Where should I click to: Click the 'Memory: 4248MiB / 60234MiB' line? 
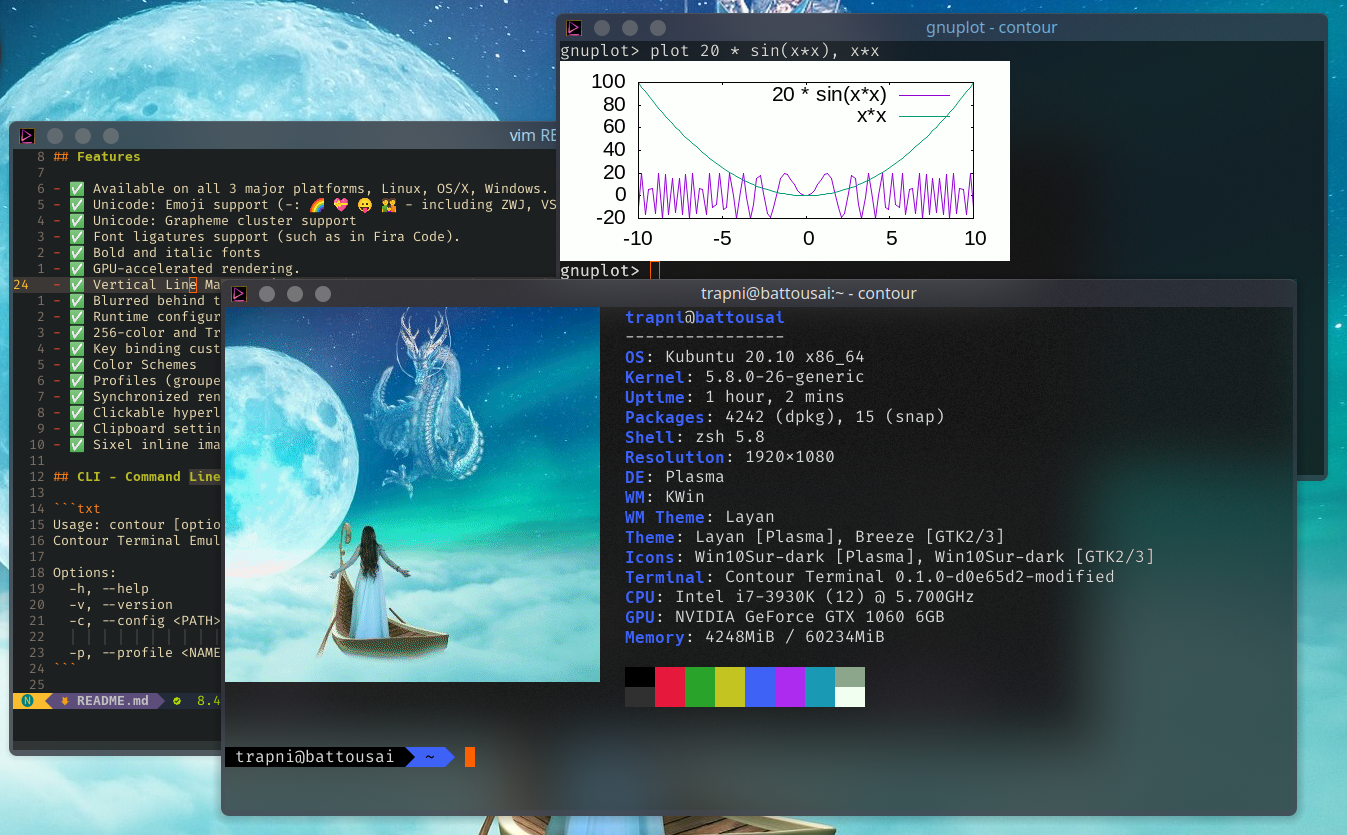pyautogui.click(x=754, y=637)
